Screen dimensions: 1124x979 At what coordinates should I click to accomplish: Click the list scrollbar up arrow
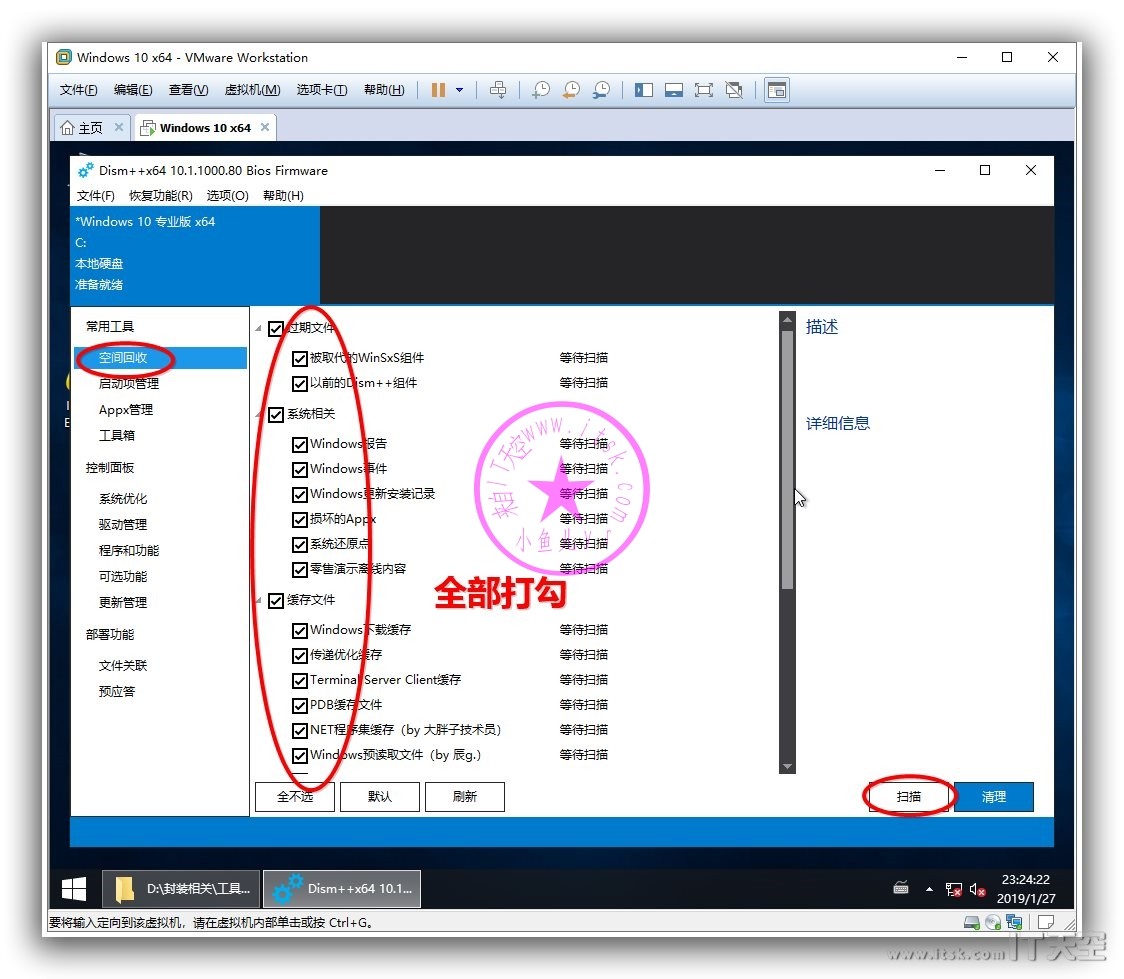(787, 320)
